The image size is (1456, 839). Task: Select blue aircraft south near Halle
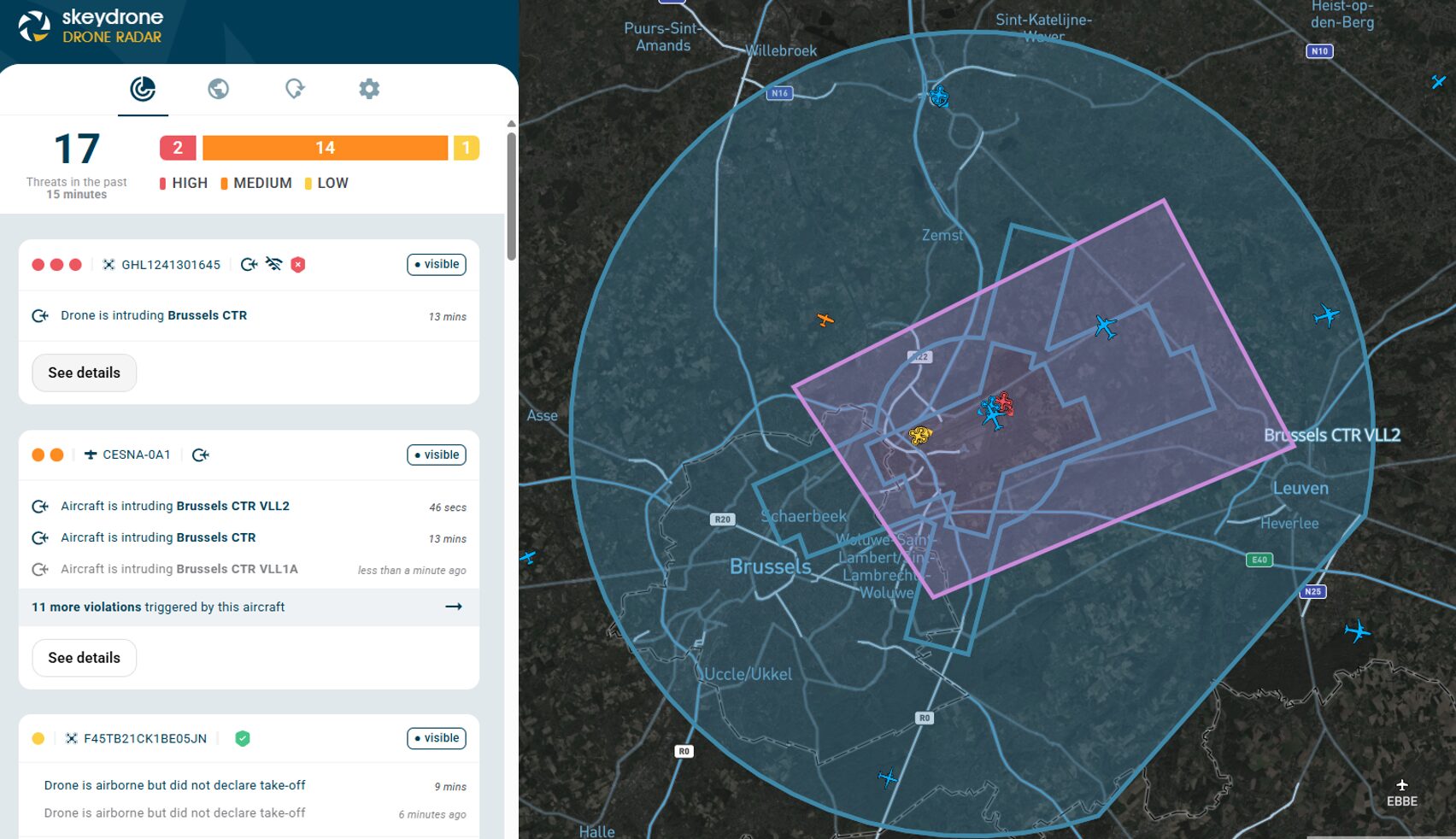pyautogui.click(x=888, y=777)
